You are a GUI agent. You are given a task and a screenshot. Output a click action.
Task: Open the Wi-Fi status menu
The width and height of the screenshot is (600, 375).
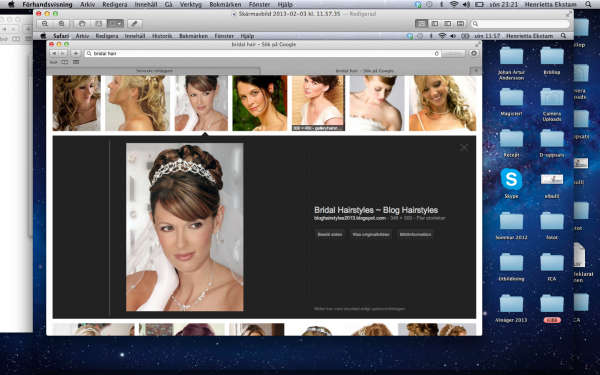click(x=454, y=5)
